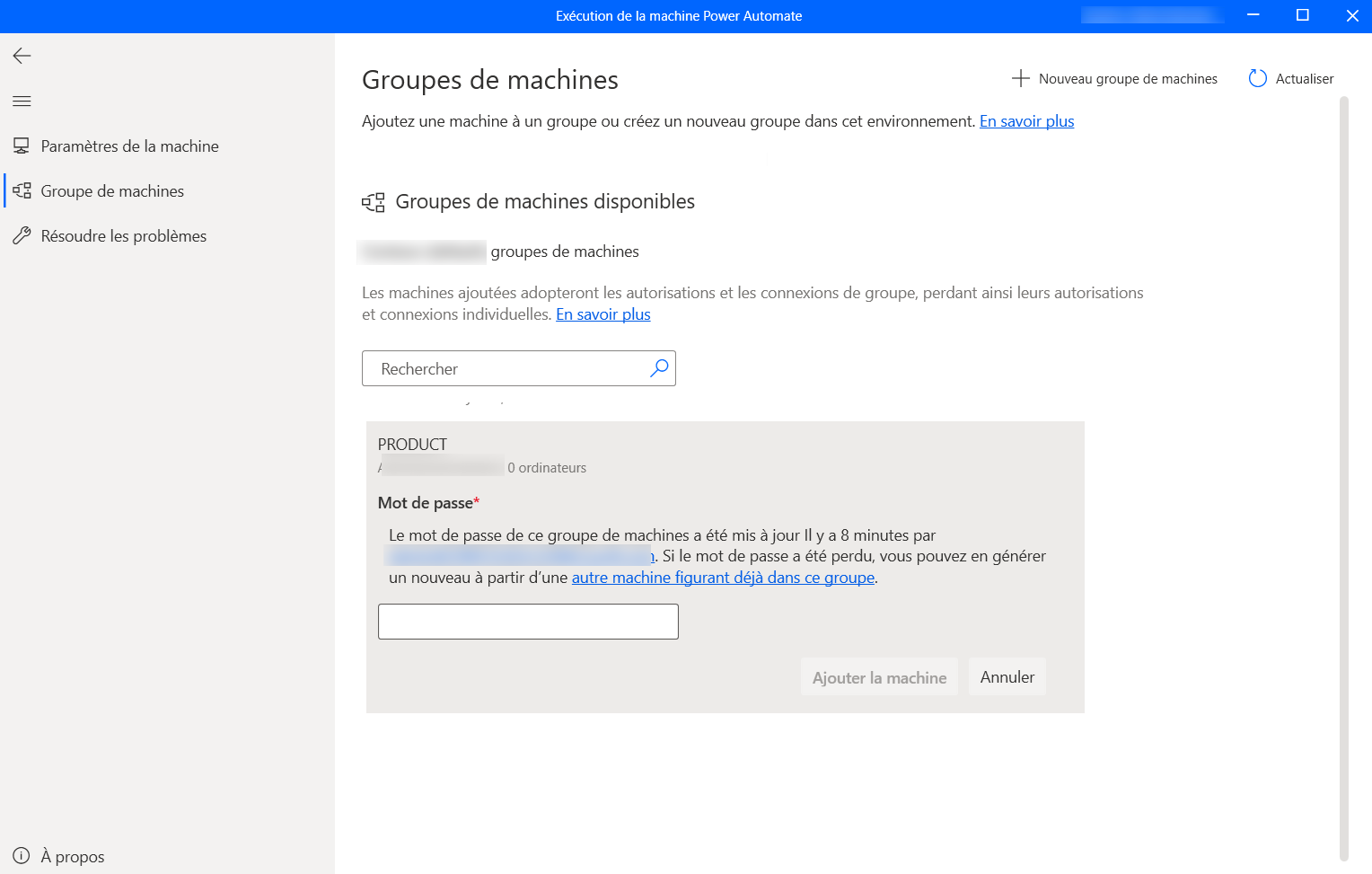Click the Annuler button
Viewport: 1372px width, 874px height.
coord(1007,677)
